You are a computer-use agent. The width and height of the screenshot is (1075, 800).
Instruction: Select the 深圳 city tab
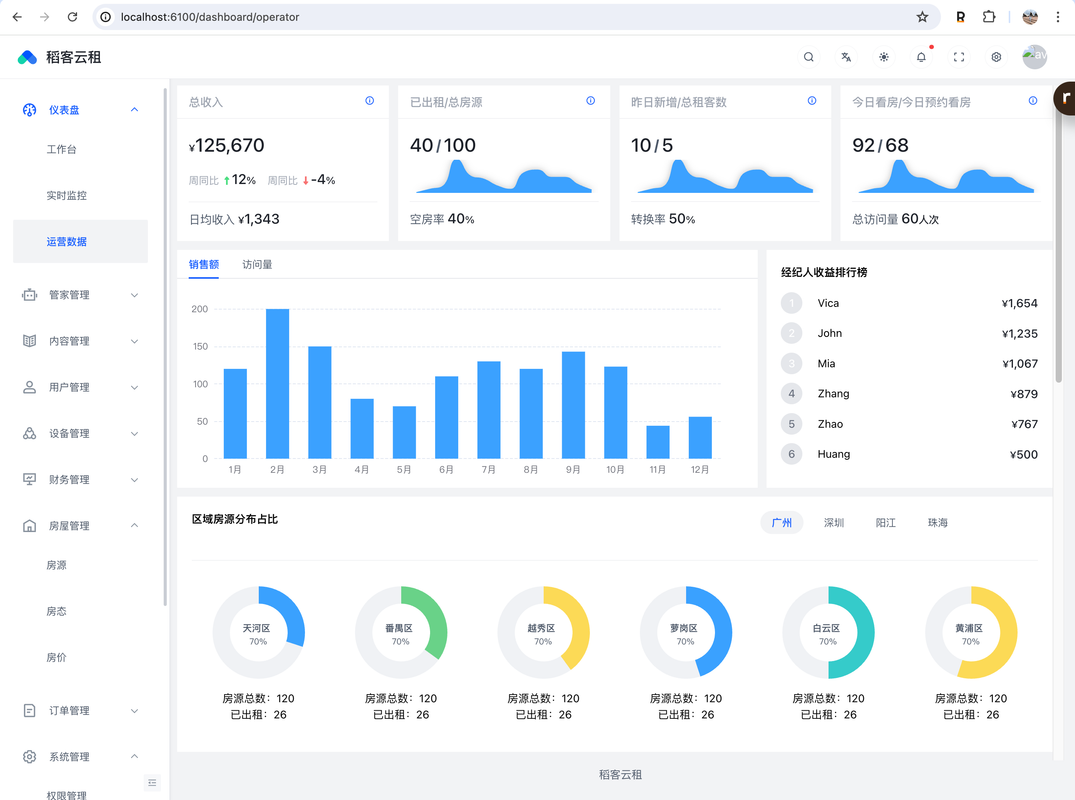[834, 523]
